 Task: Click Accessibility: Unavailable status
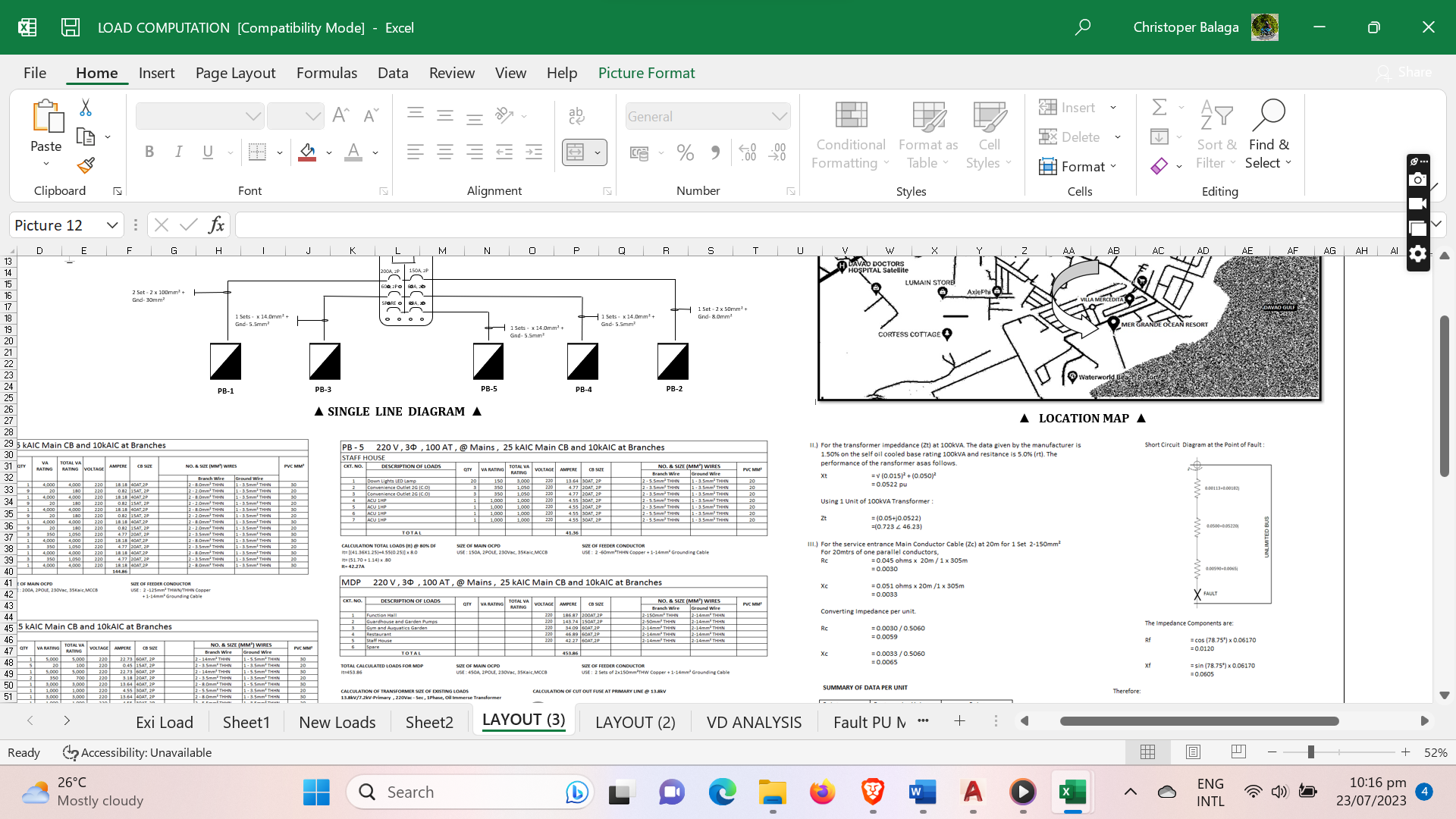tap(137, 752)
